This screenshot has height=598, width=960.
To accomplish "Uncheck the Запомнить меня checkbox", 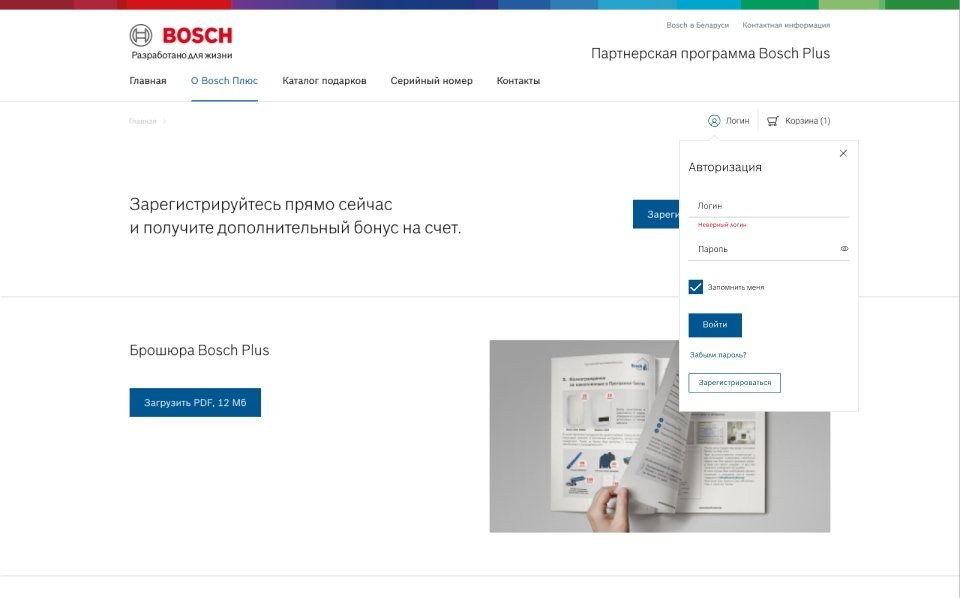I will [x=696, y=287].
